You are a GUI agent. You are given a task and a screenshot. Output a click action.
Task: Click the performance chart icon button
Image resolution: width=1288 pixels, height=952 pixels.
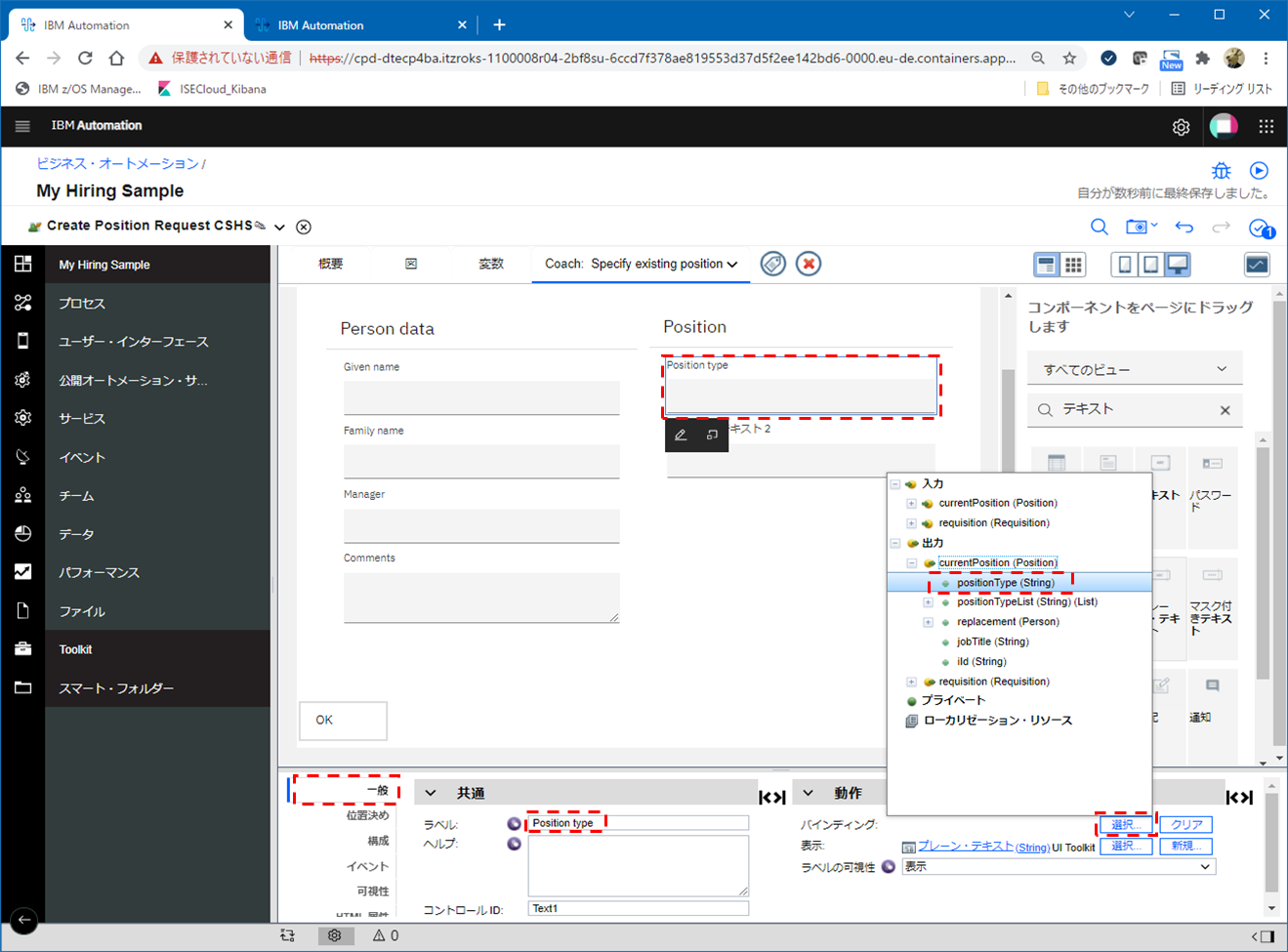(x=1257, y=265)
